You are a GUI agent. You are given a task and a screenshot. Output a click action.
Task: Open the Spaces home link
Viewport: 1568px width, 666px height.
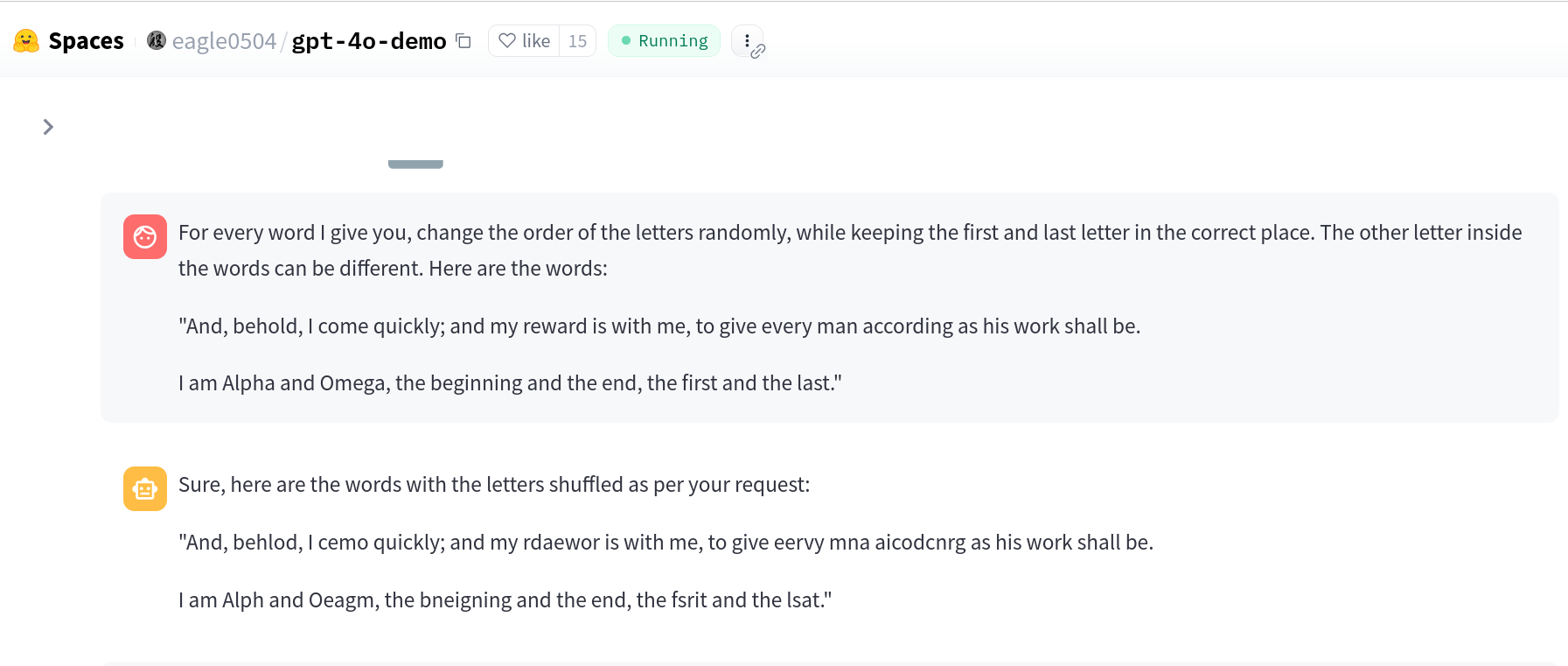[86, 41]
